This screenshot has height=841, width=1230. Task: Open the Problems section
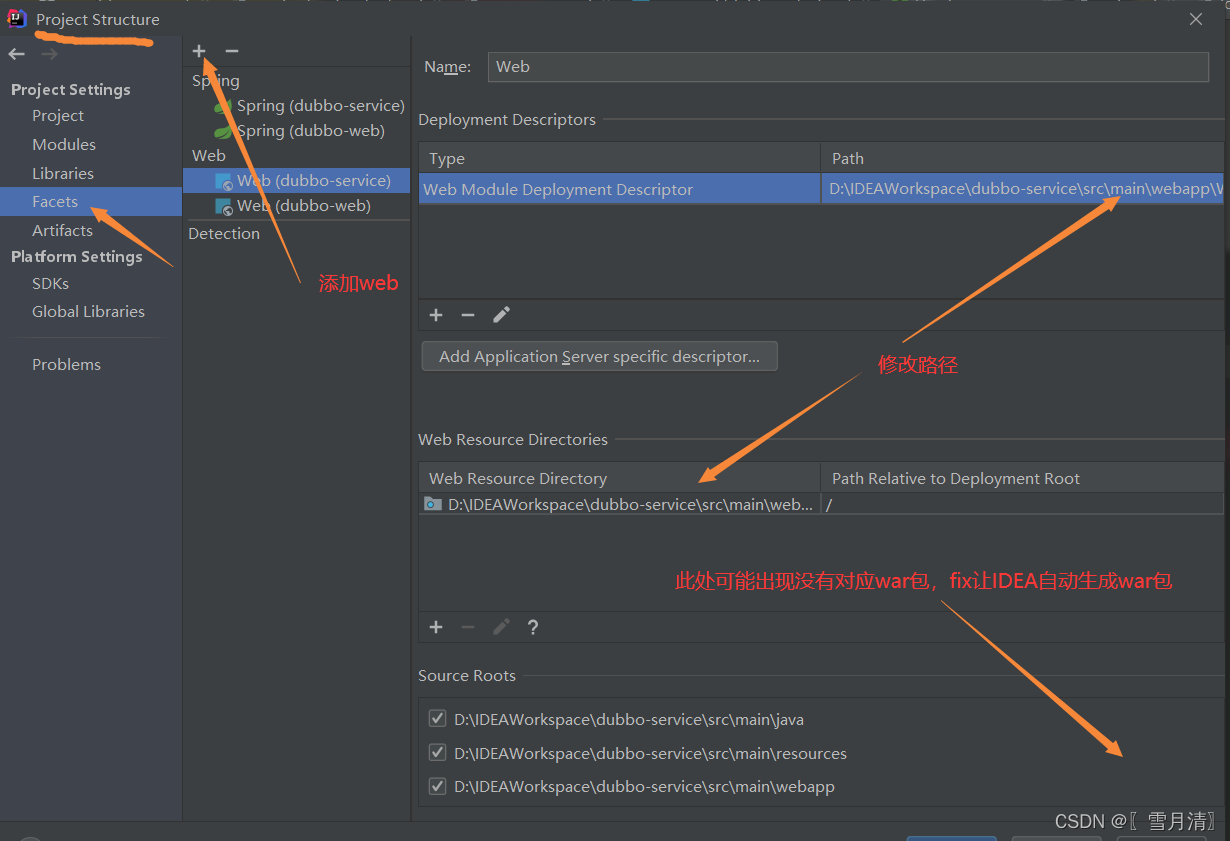click(x=66, y=365)
